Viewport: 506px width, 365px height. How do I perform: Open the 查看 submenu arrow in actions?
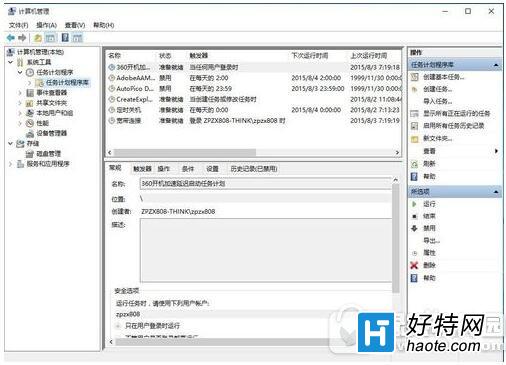pyautogui.click(x=496, y=151)
